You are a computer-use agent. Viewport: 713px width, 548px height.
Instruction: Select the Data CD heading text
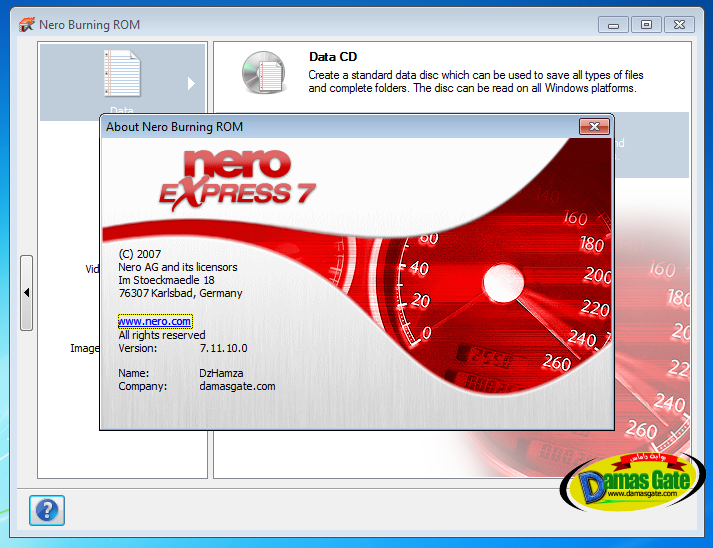(333, 57)
